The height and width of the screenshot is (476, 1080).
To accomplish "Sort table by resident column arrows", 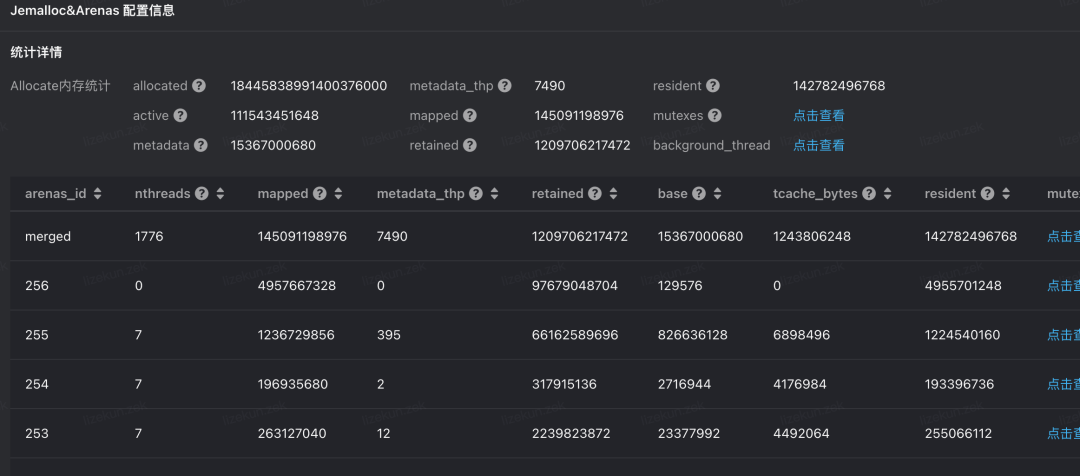I will [x=1006, y=194].
